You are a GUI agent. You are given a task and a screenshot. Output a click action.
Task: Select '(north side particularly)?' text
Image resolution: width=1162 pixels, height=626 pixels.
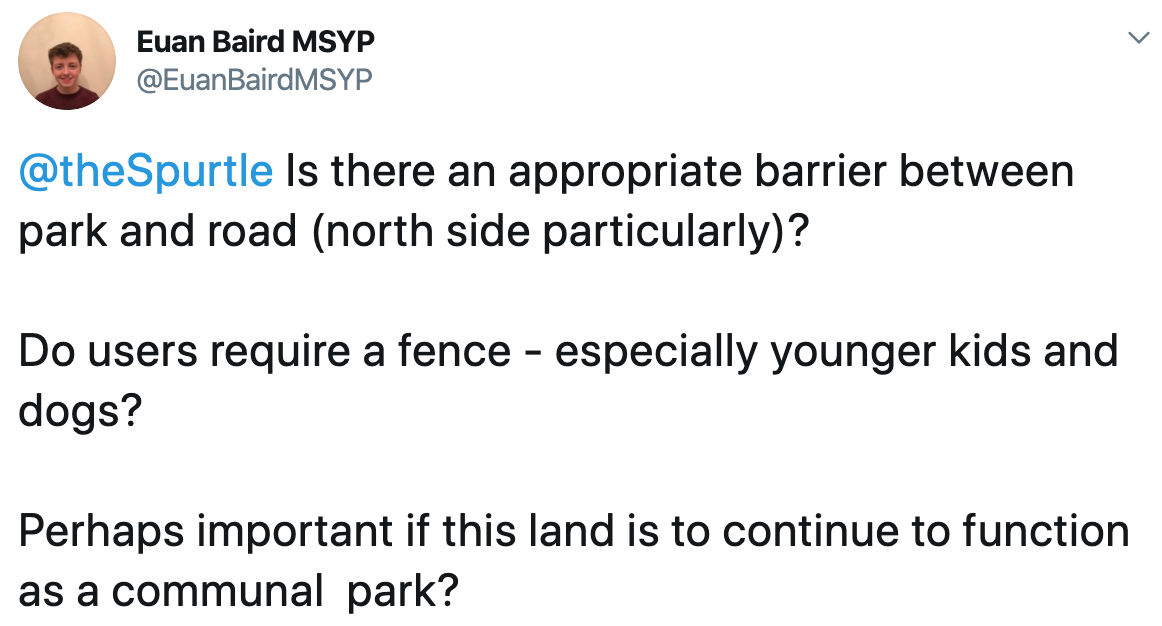560,232
